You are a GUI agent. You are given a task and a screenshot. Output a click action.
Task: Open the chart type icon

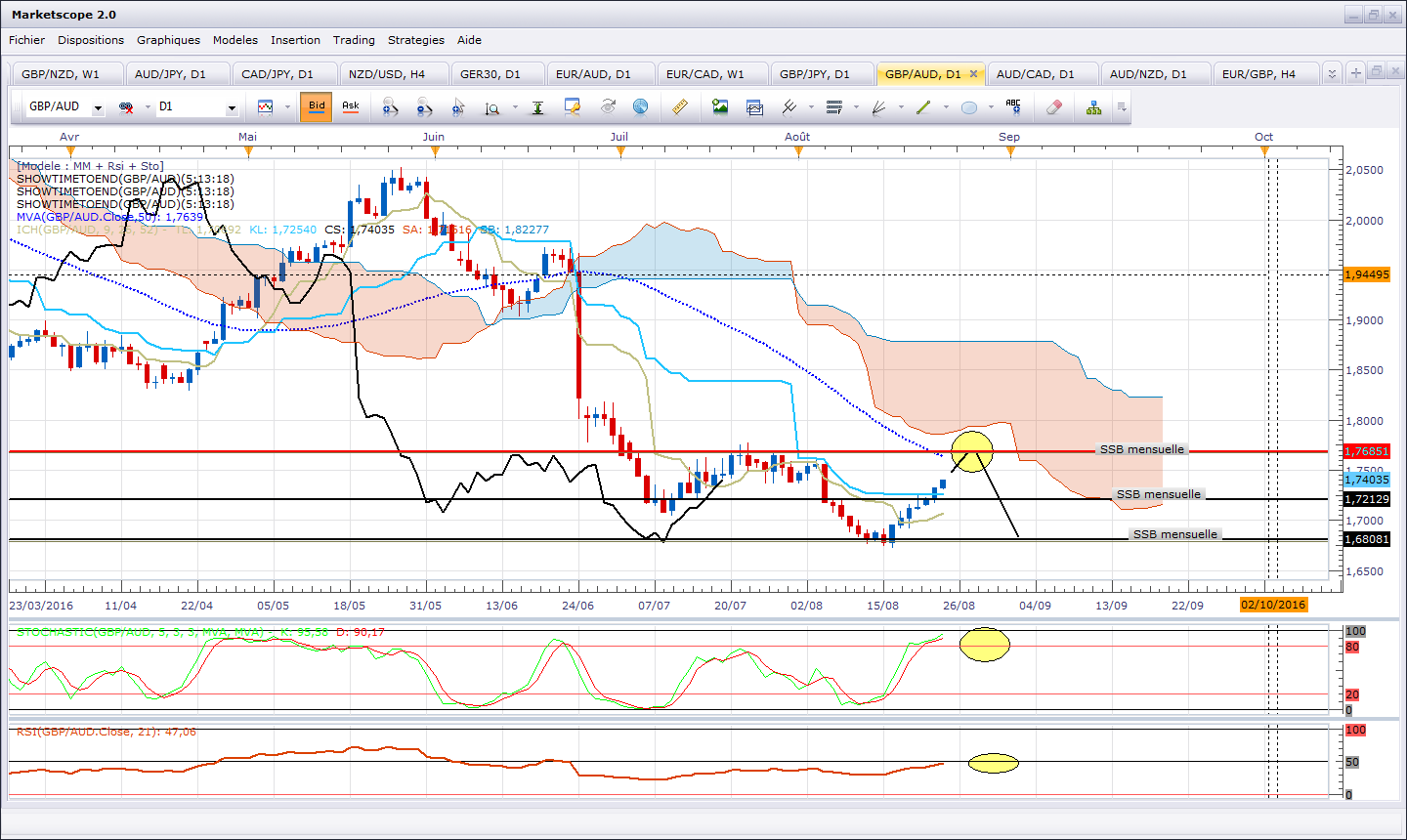[x=266, y=106]
